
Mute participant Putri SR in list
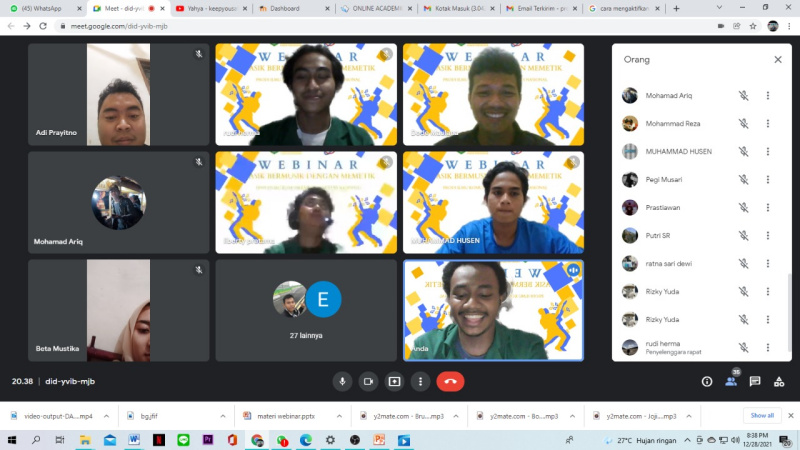click(x=743, y=236)
